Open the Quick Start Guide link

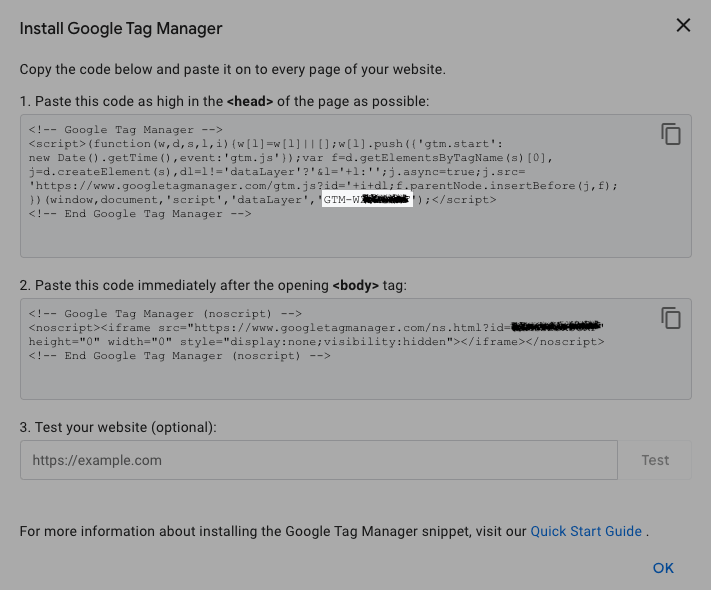point(586,531)
